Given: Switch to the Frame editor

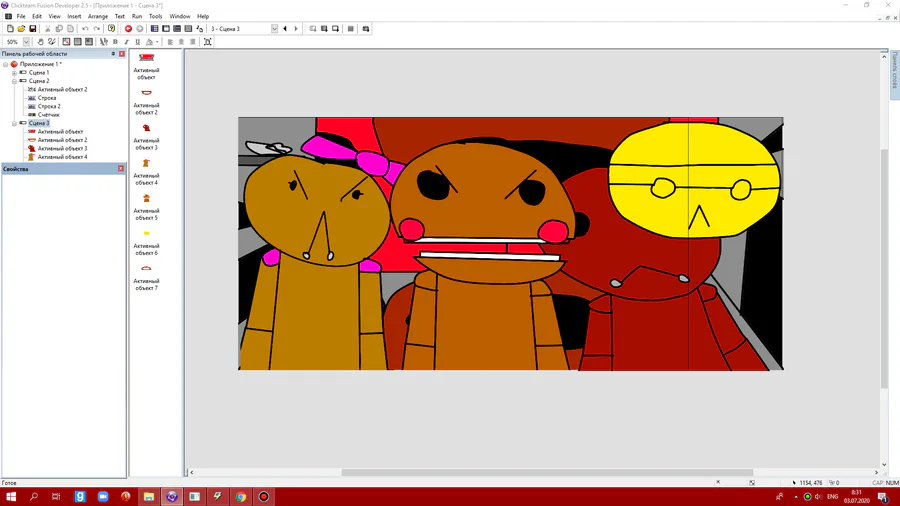Looking at the screenshot, I should pos(166,29).
